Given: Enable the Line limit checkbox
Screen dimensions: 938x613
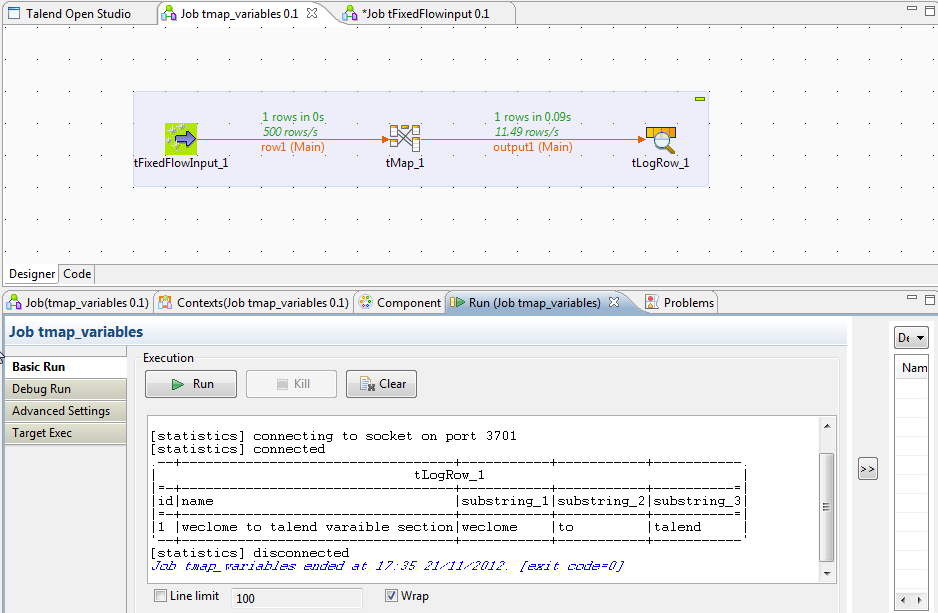Looking at the screenshot, I should tap(160, 596).
